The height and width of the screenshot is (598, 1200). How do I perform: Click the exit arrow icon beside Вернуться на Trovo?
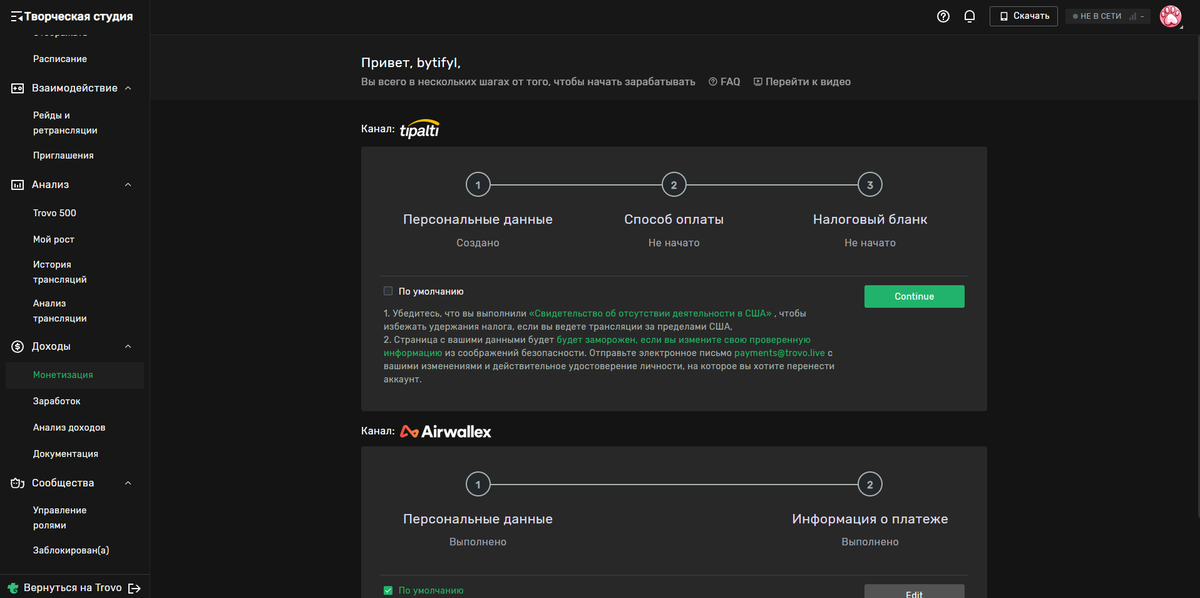pyautogui.click(x=135, y=588)
